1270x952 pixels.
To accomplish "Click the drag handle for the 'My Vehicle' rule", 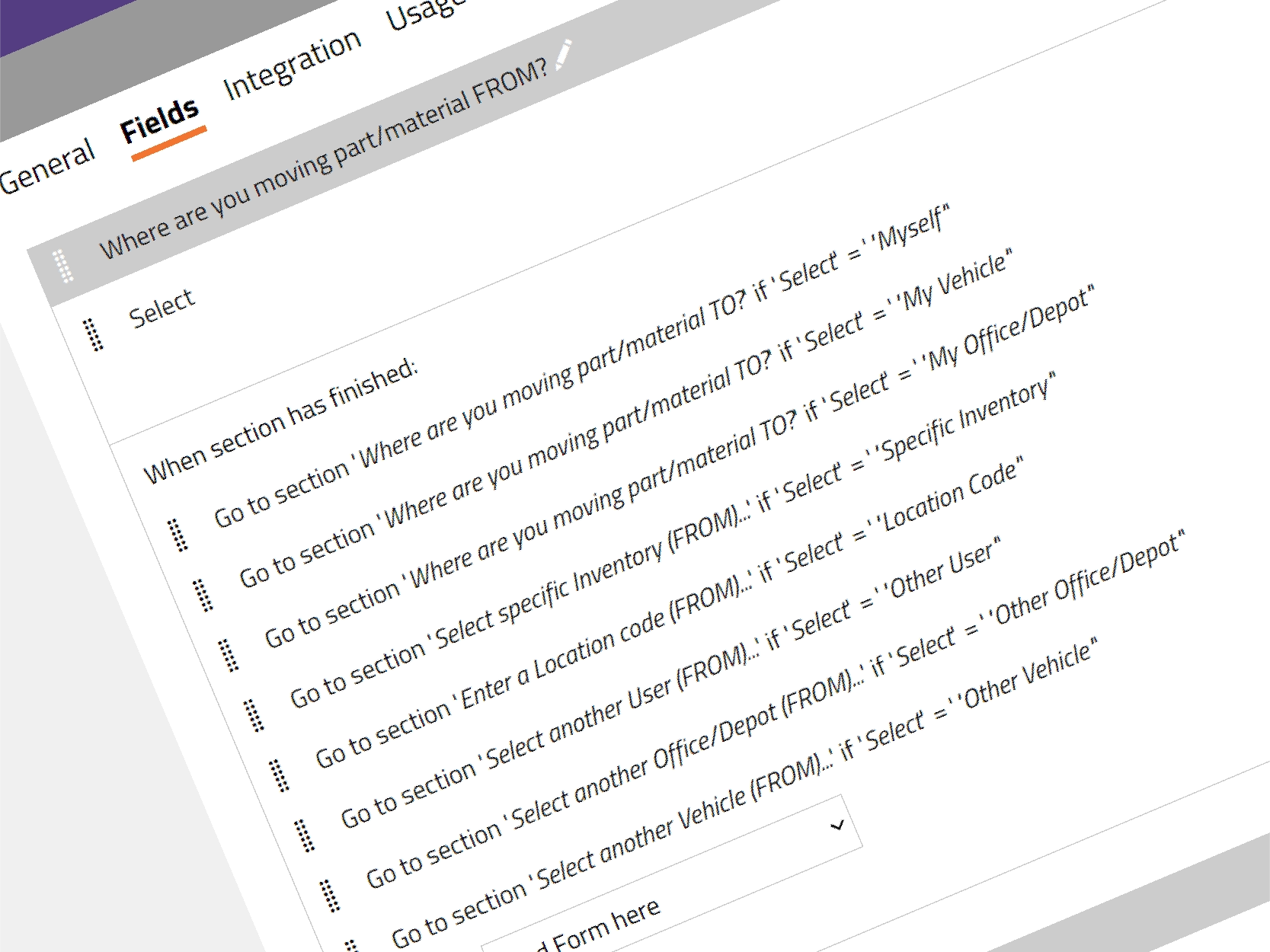I will pos(203,596).
